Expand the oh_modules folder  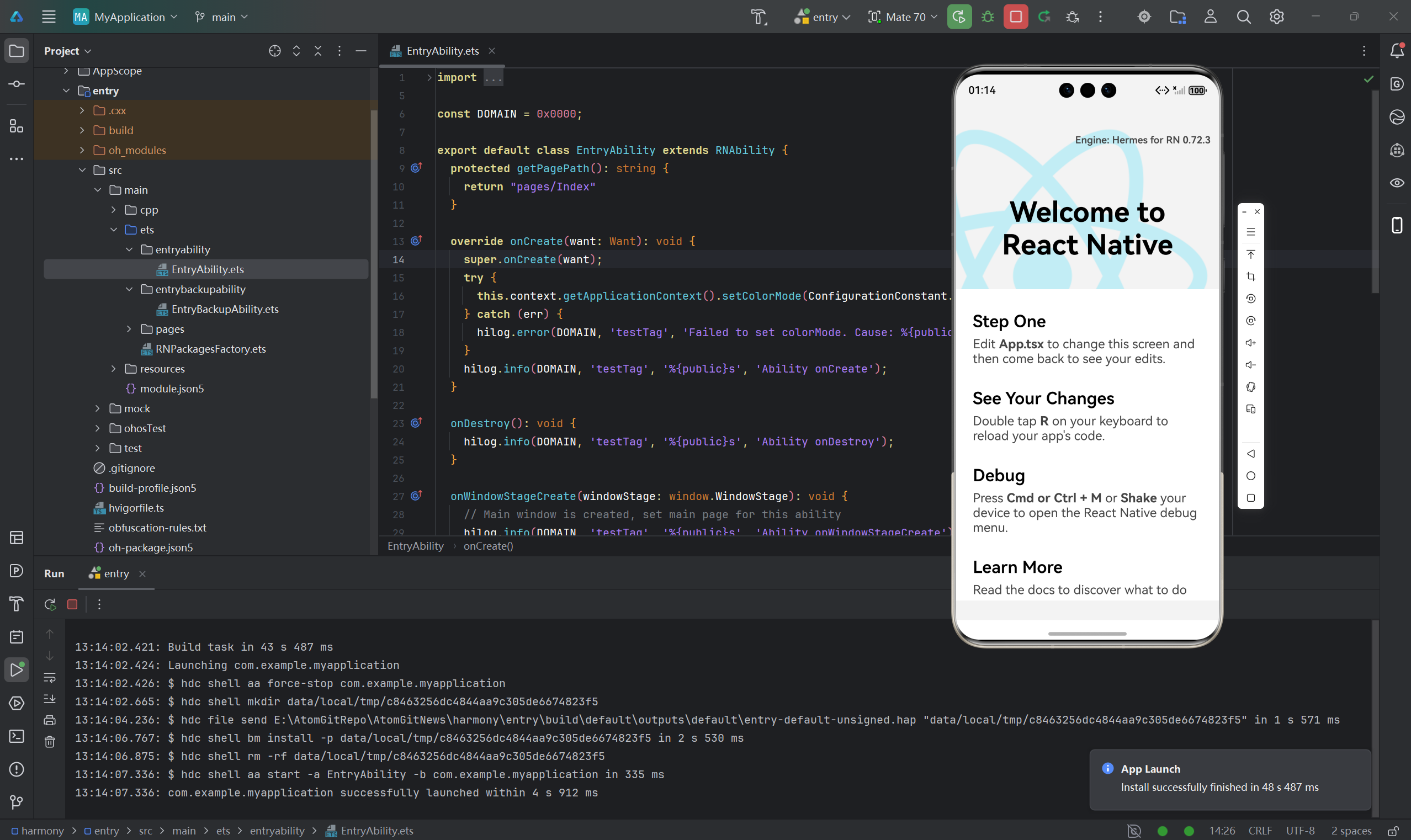tap(82, 150)
